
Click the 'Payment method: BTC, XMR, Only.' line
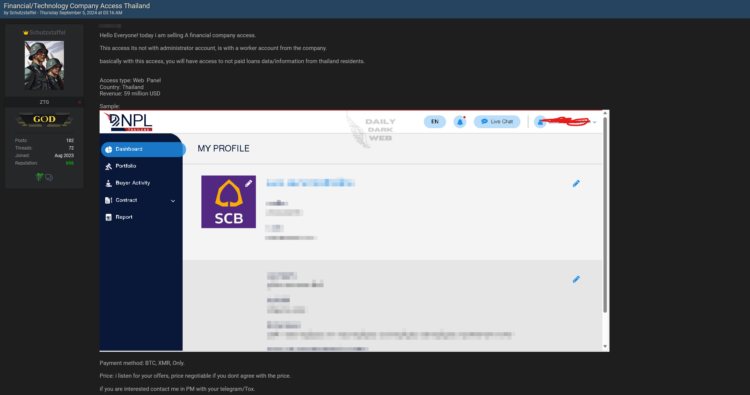tap(142, 363)
